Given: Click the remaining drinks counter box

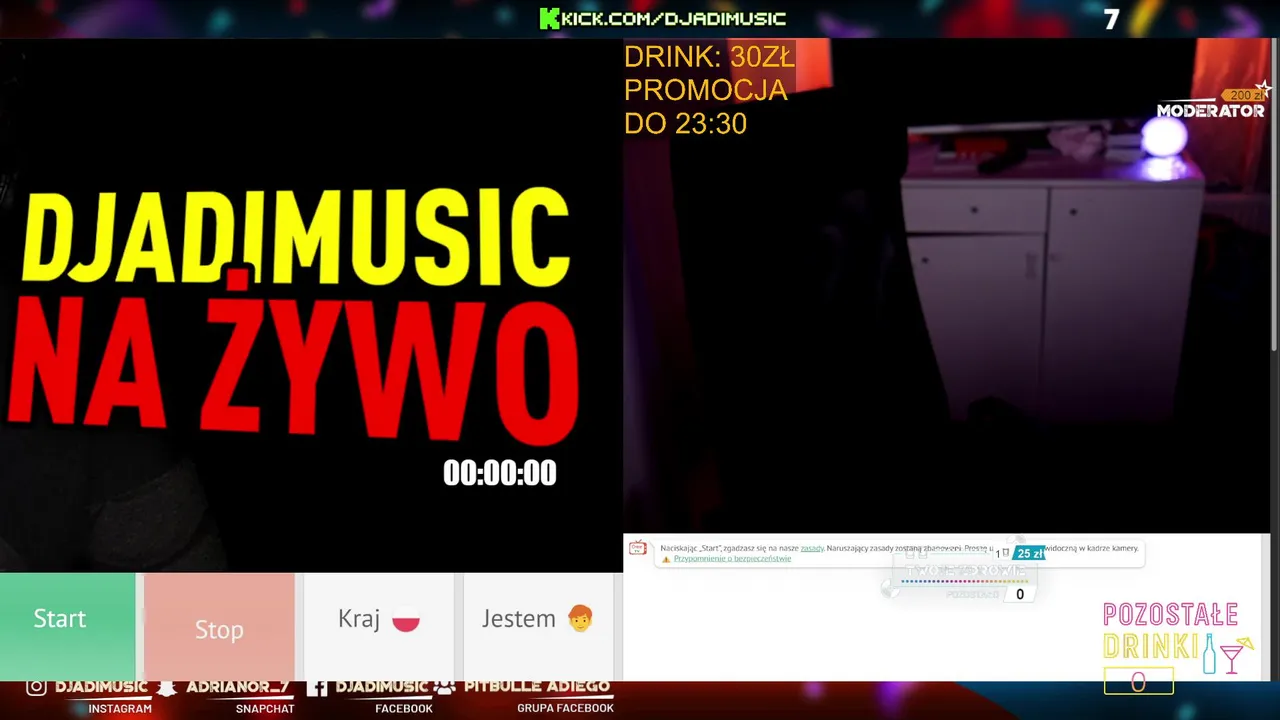Looking at the screenshot, I should click(x=1138, y=681).
